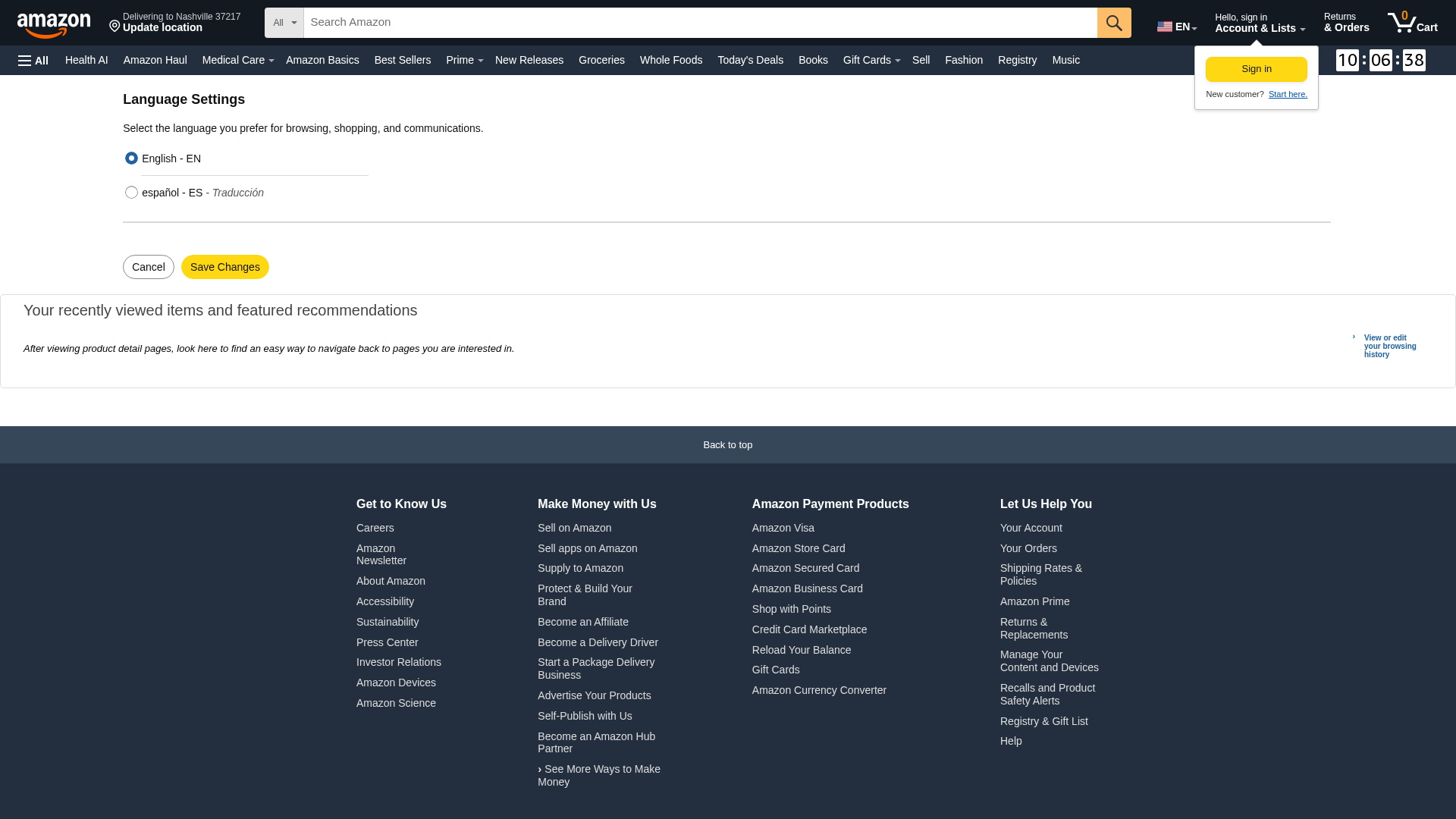Open Help footer link
Image resolution: width=1456 pixels, height=819 pixels.
(1011, 741)
